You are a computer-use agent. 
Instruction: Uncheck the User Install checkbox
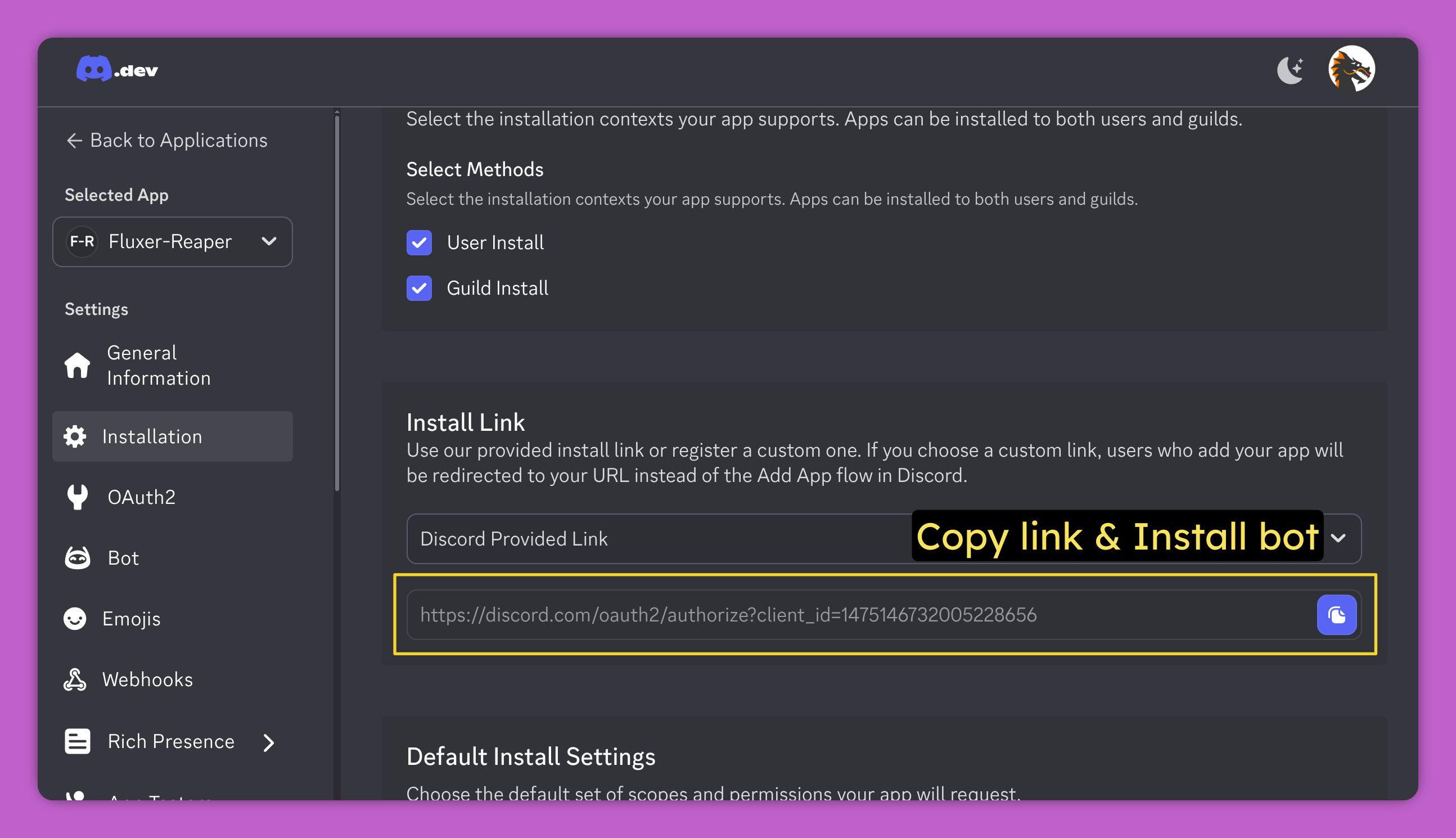click(419, 242)
